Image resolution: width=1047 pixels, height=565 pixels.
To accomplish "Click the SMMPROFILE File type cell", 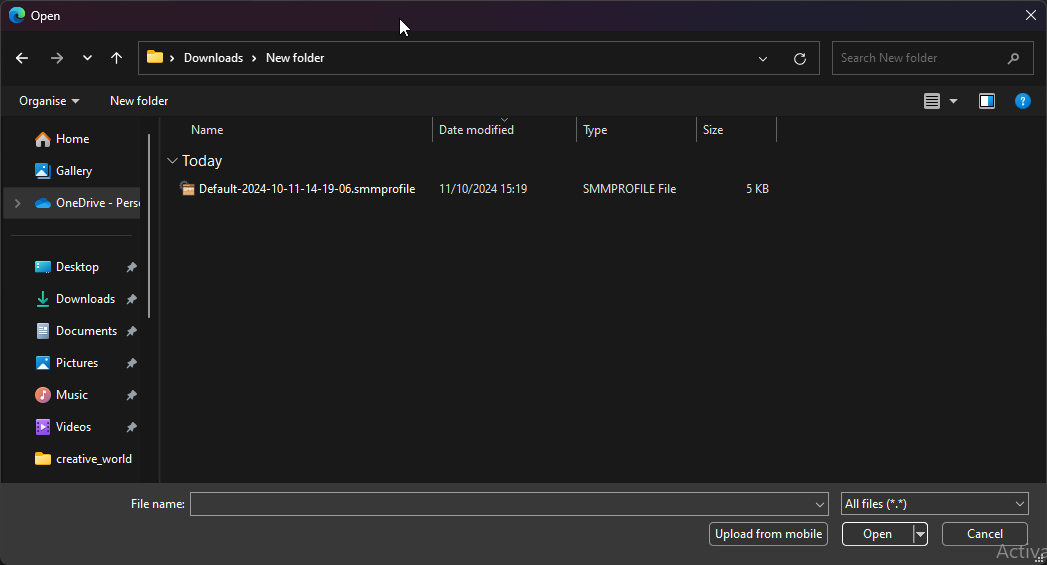I will pyautogui.click(x=629, y=189).
